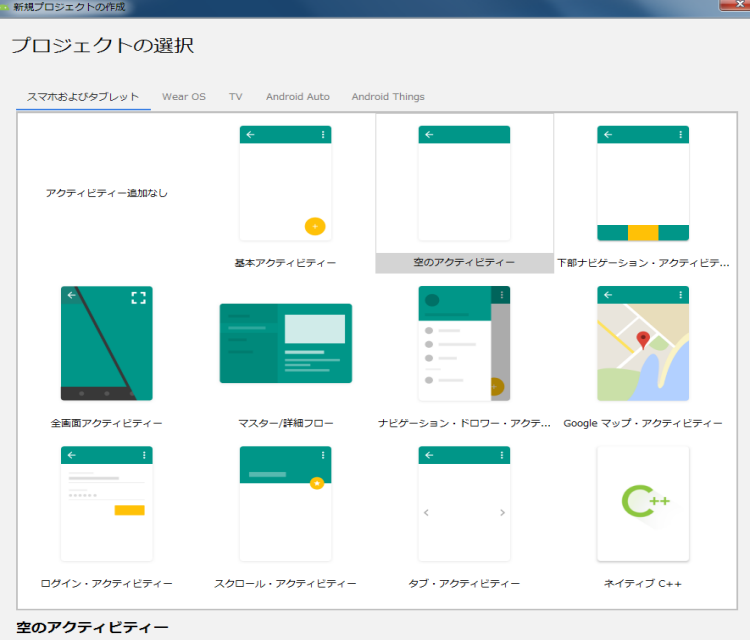Select the Google マップ template preview

point(643,343)
